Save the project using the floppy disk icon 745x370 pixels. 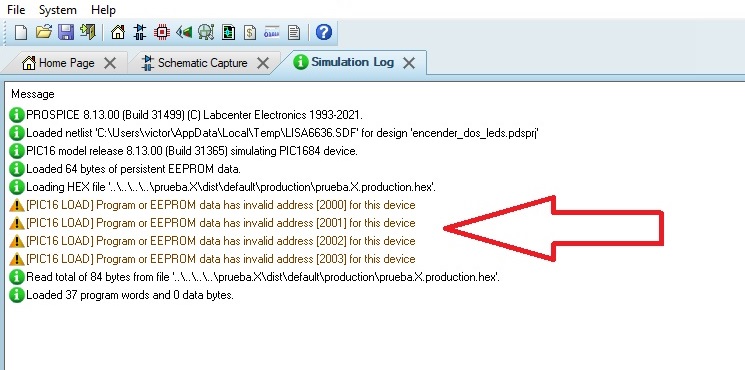66,32
